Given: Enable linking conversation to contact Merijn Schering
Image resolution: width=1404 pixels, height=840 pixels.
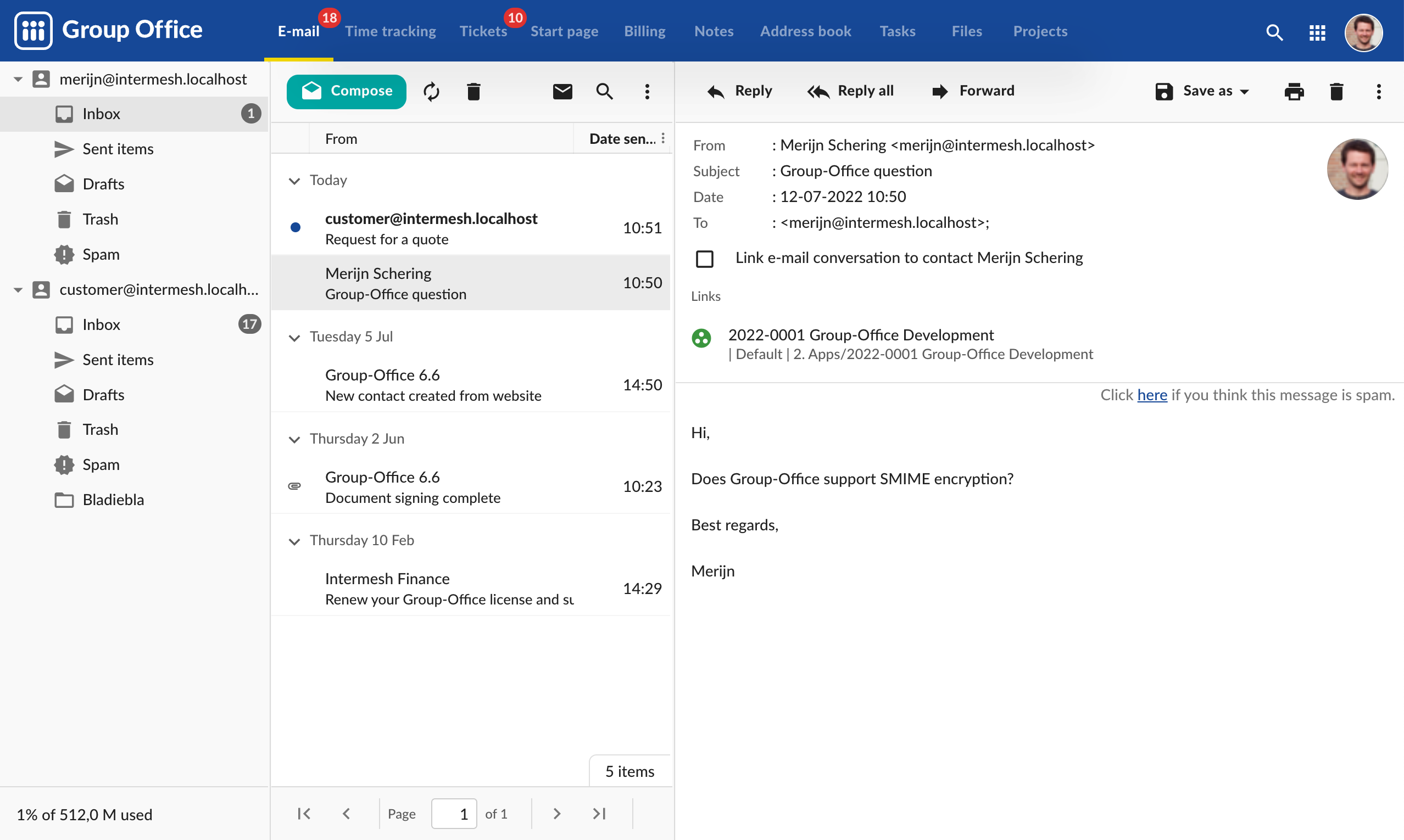Looking at the screenshot, I should [x=704, y=259].
